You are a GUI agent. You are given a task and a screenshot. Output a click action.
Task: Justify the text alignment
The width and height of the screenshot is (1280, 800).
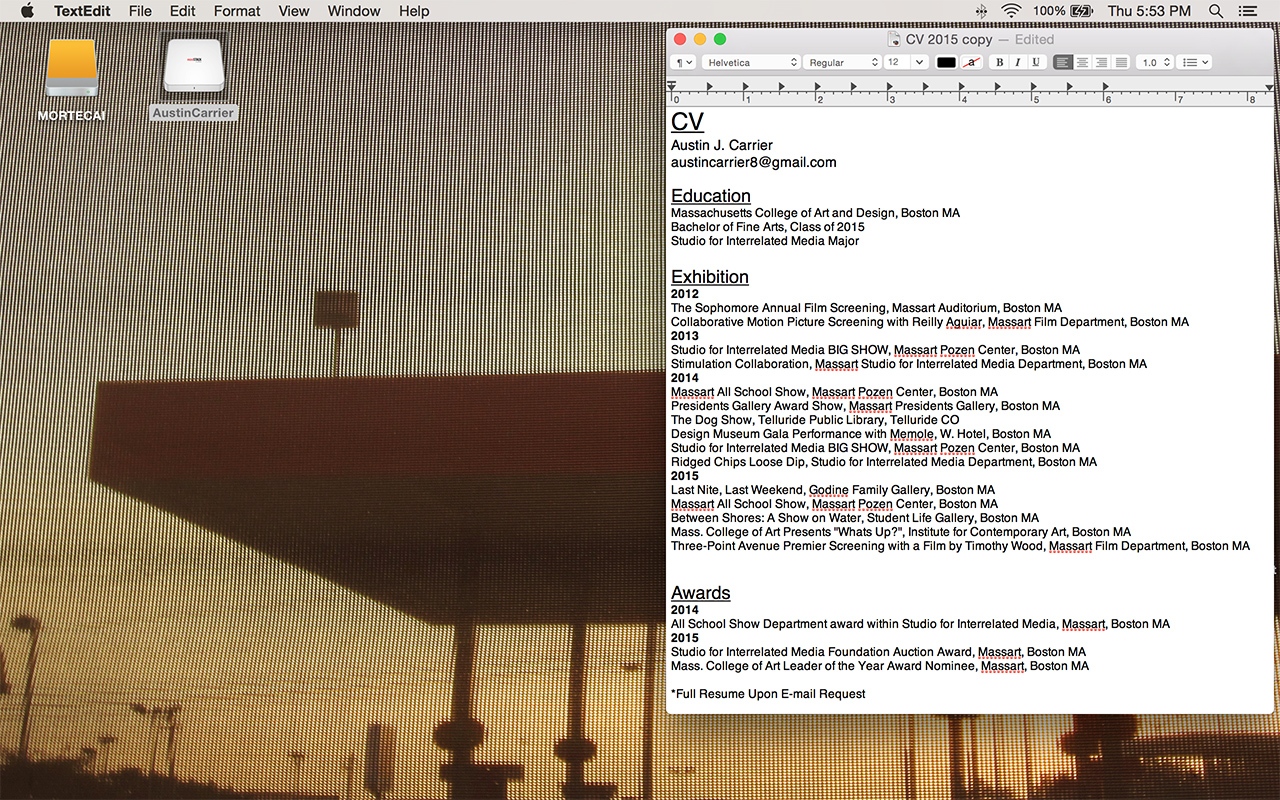pos(1121,62)
